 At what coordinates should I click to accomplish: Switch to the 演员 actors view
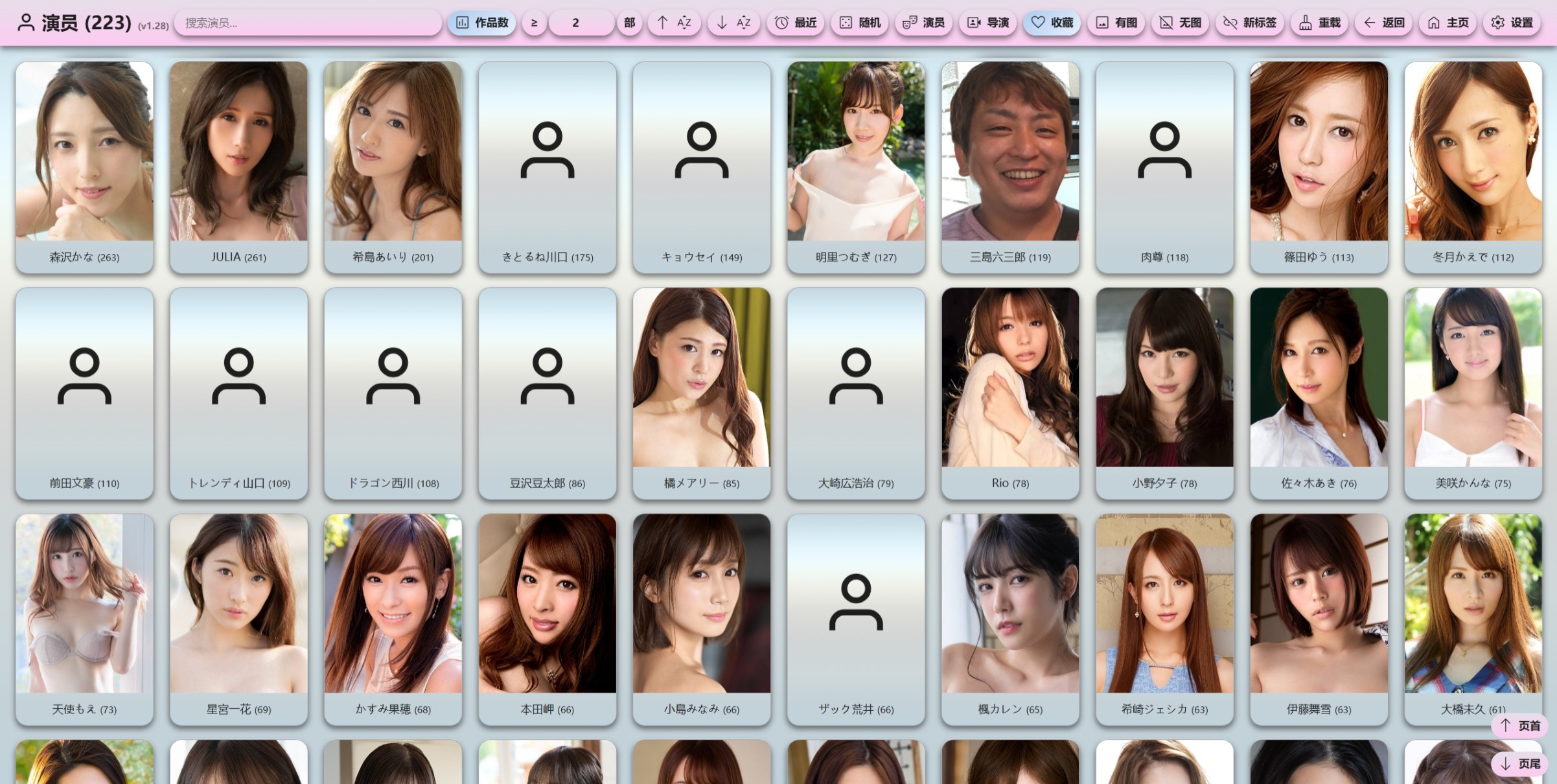click(x=923, y=23)
